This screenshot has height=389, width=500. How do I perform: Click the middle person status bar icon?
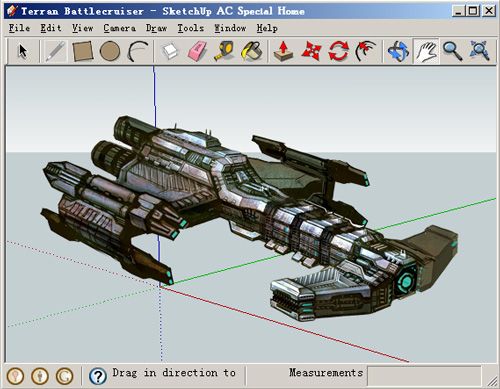coord(40,376)
